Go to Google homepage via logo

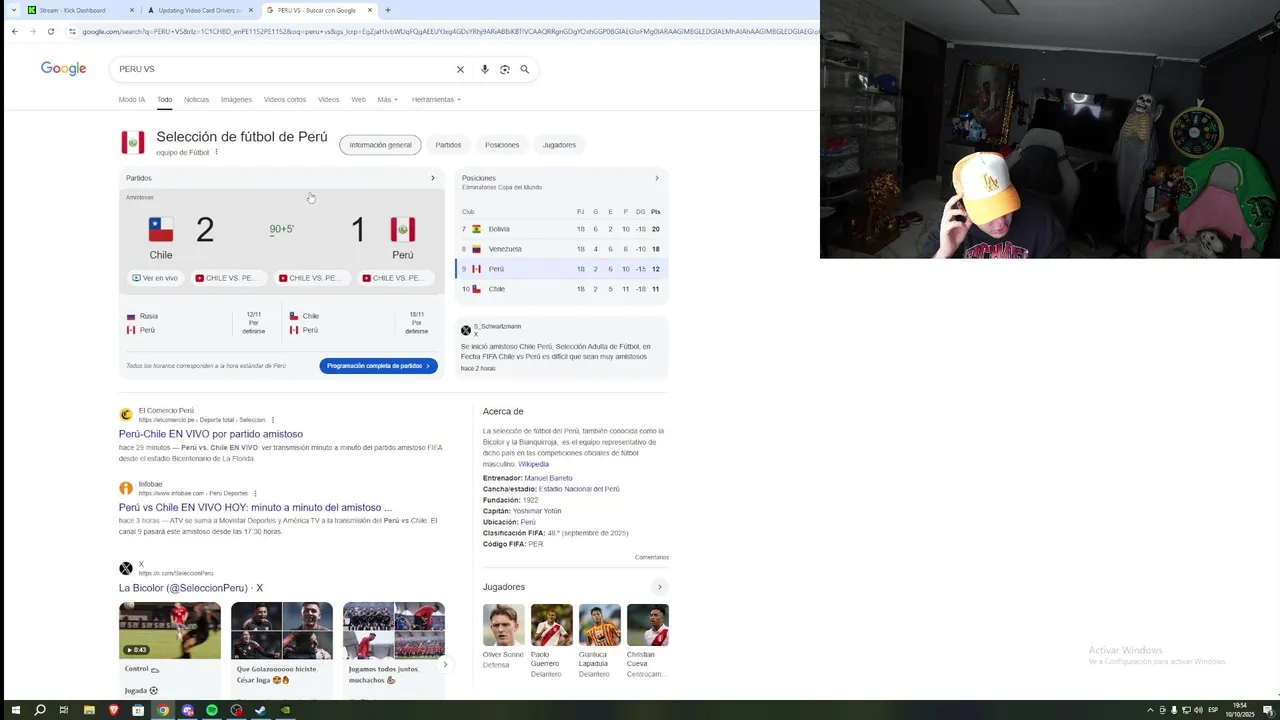63,68
